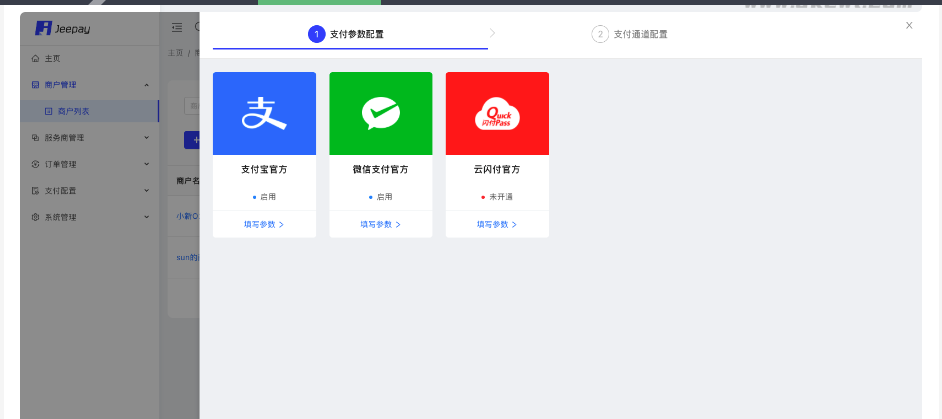This screenshot has height=419, width=942.
Task: Click the 微信支付官方 card title
Action: tap(381, 170)
